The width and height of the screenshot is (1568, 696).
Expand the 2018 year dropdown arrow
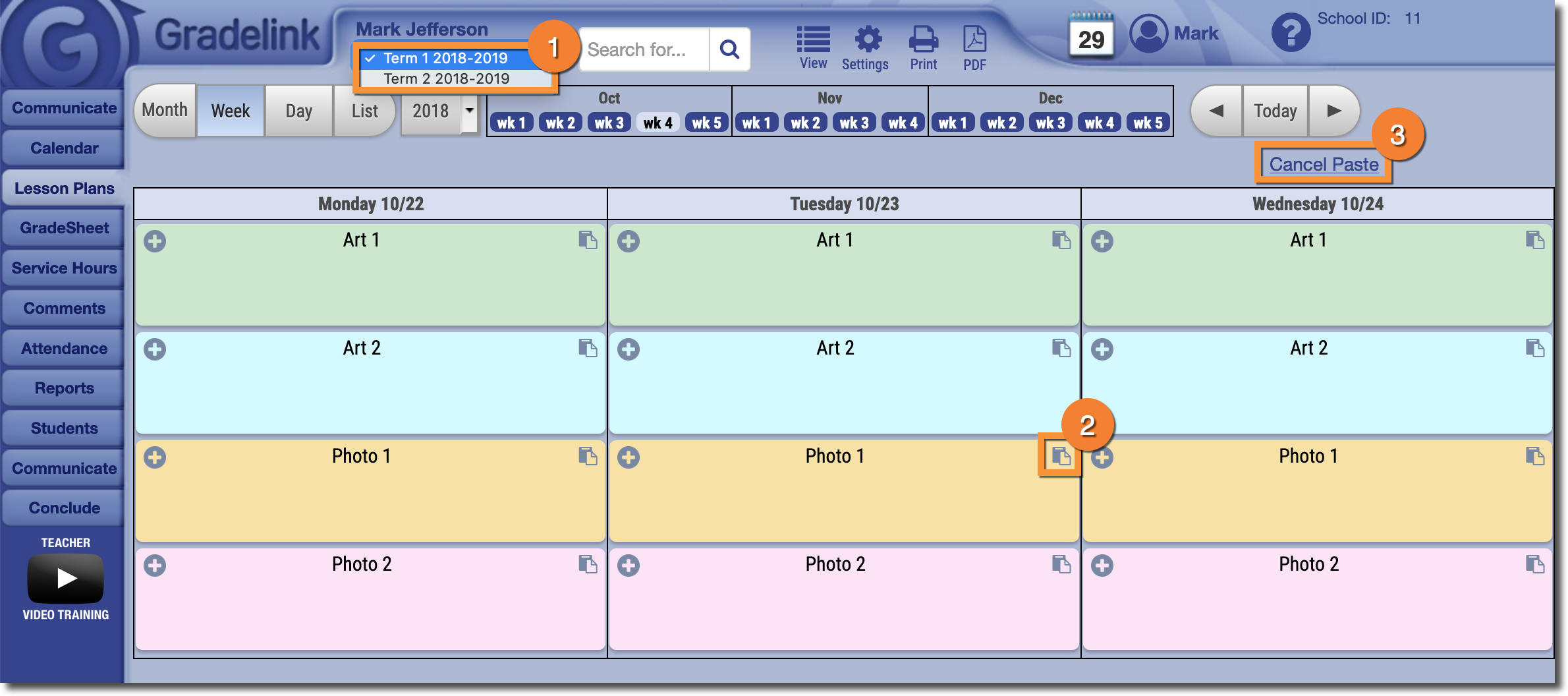pos(468,112)
